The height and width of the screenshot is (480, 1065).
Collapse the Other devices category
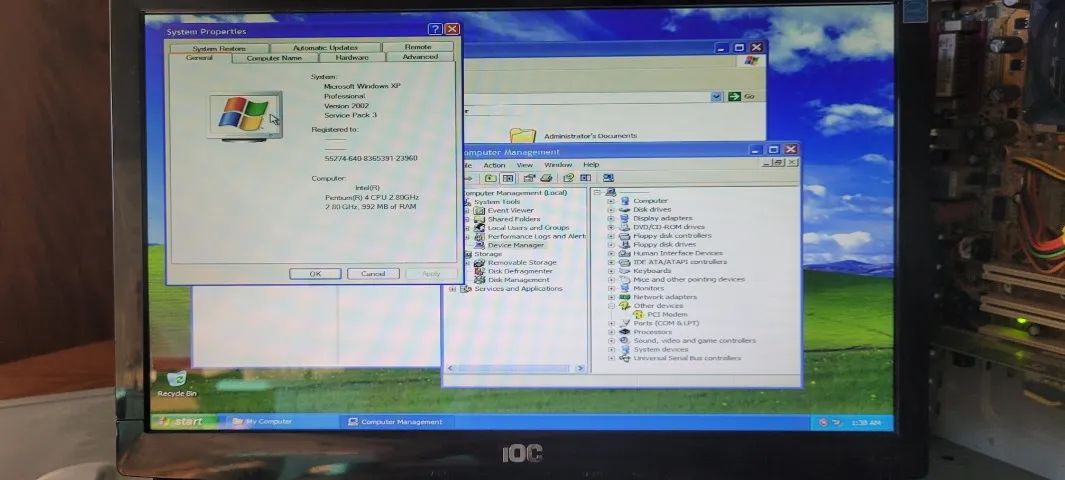(x=611, y=306)
